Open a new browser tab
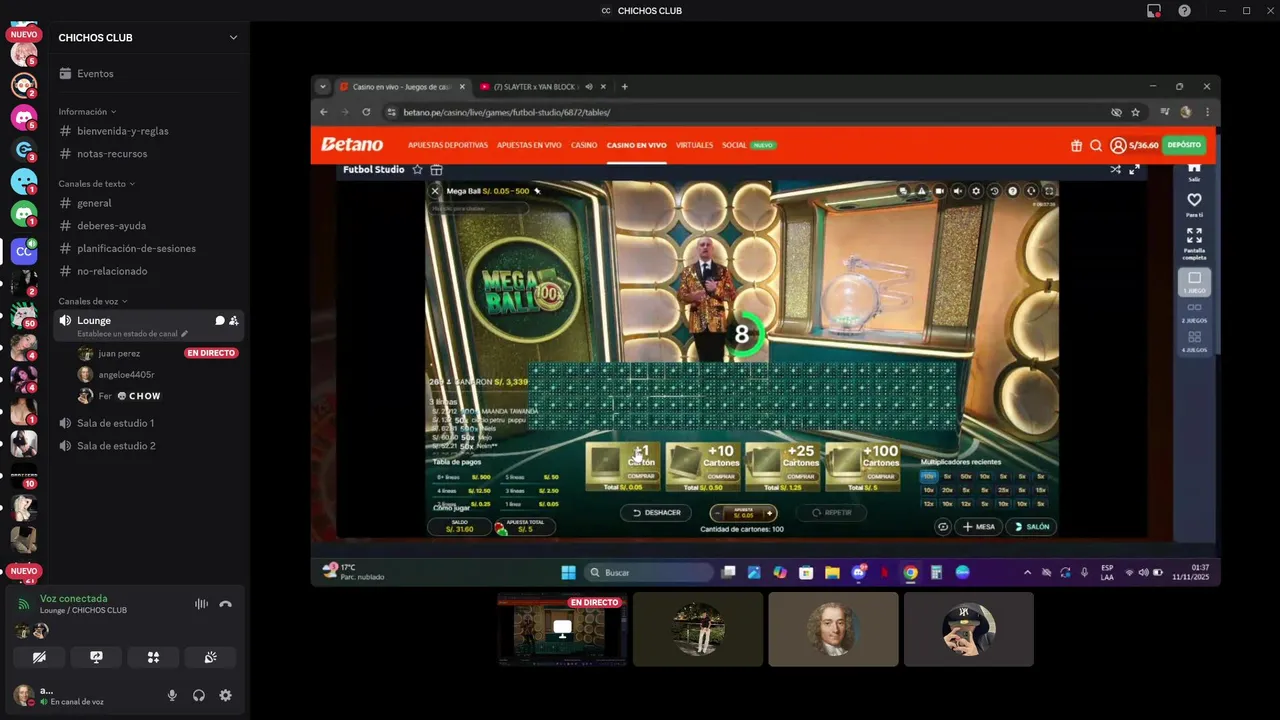Screen dimensions: 1280x720 pyautogui.click(x=625, y=87)
